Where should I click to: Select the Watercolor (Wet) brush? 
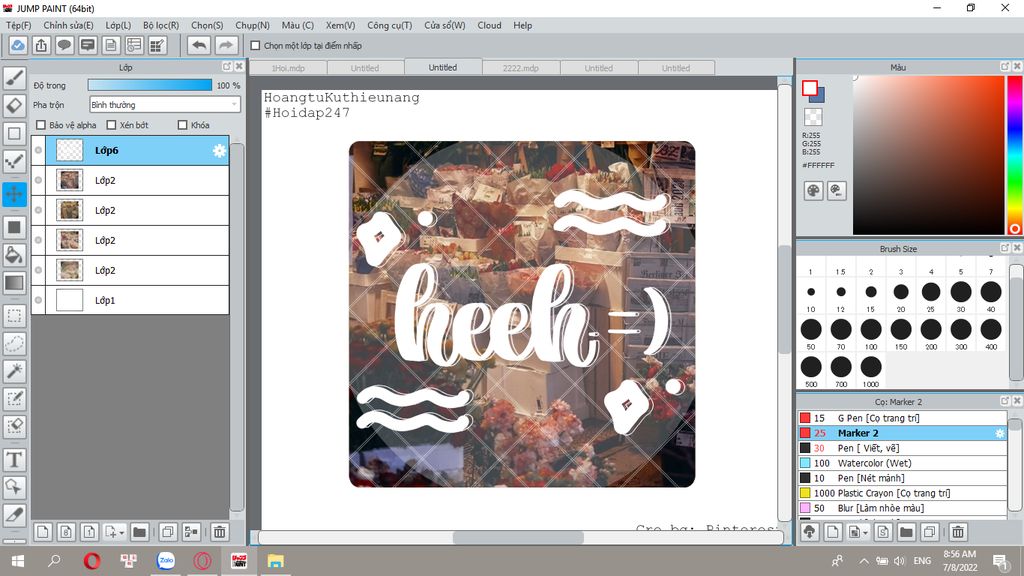click(902, 463)
